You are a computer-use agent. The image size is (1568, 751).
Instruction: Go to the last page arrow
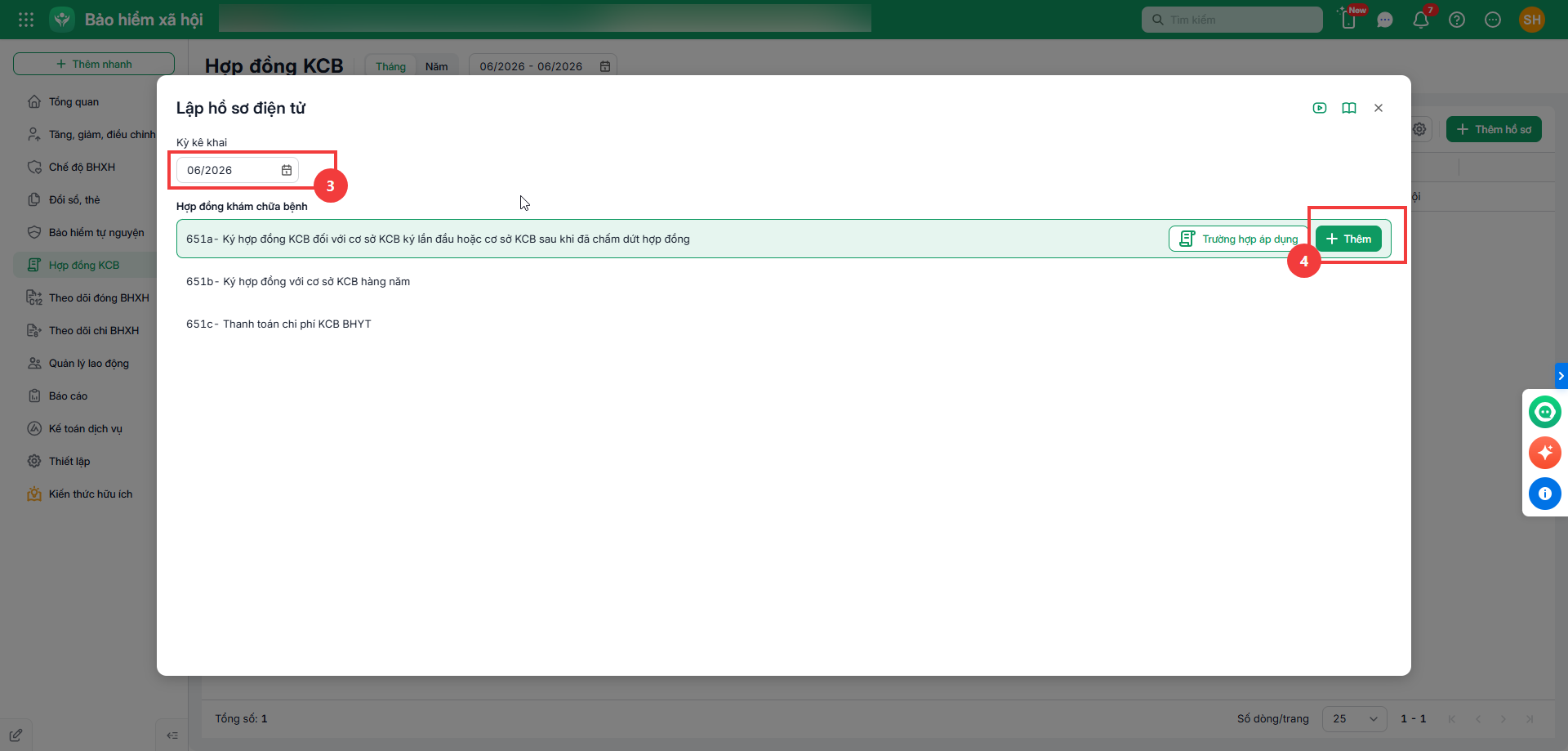coord(1530,718)
